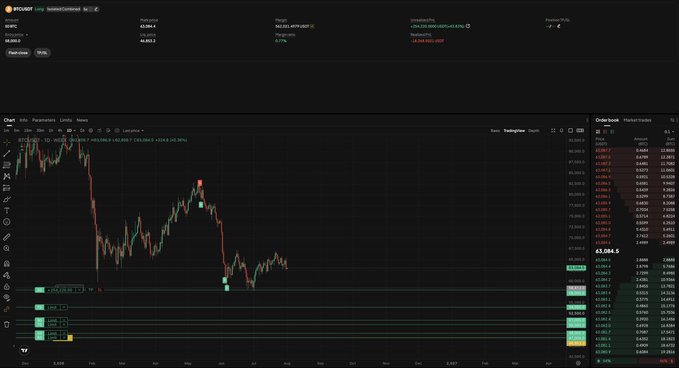This screenshot has width=679, height=368.
Task: Open chart settings gear at bottom right
Action: 578,363
